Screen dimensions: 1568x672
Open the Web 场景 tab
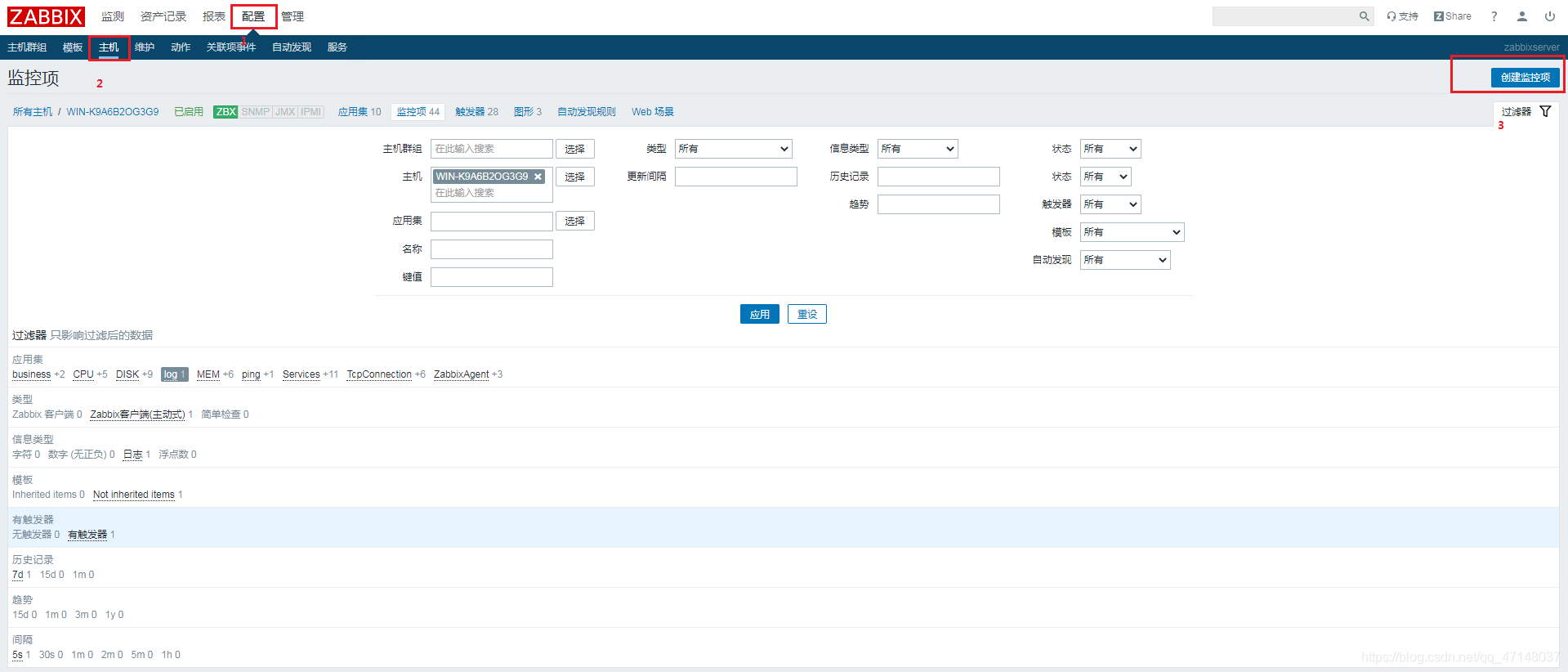point(653,112)
